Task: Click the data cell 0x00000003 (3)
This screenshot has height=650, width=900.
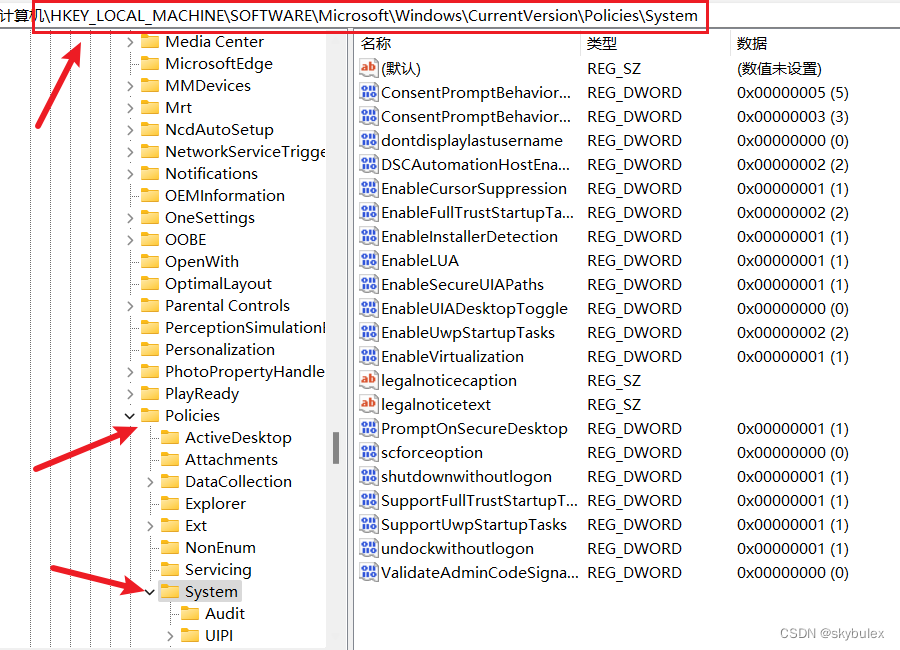Action: [x=793, y=117]
